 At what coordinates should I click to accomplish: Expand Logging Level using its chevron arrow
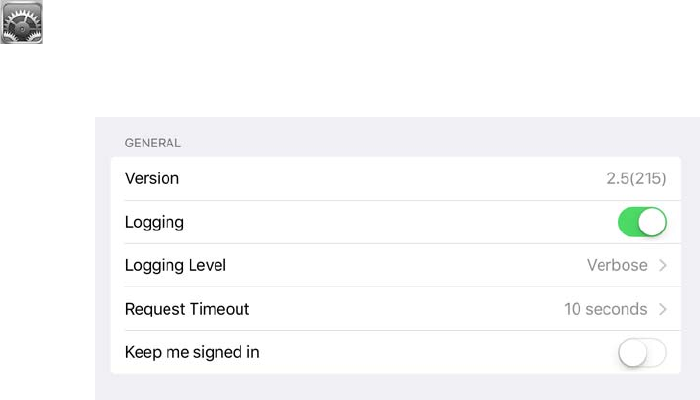662,266
